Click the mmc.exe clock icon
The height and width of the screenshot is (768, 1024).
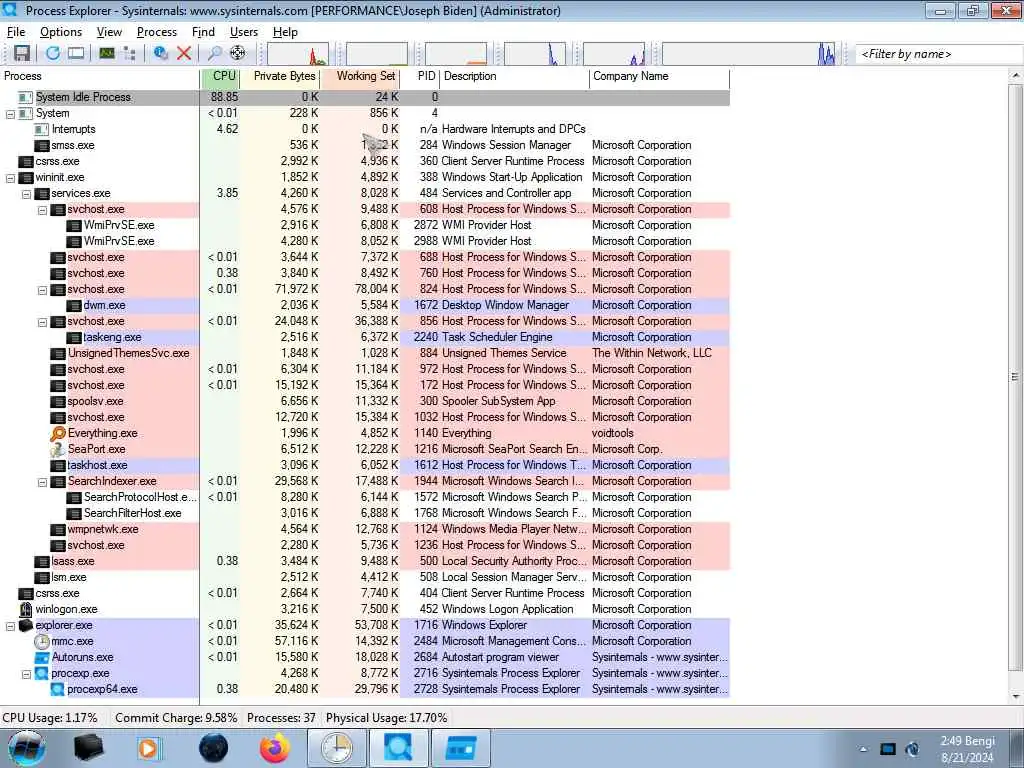click(x=42, y=641)
